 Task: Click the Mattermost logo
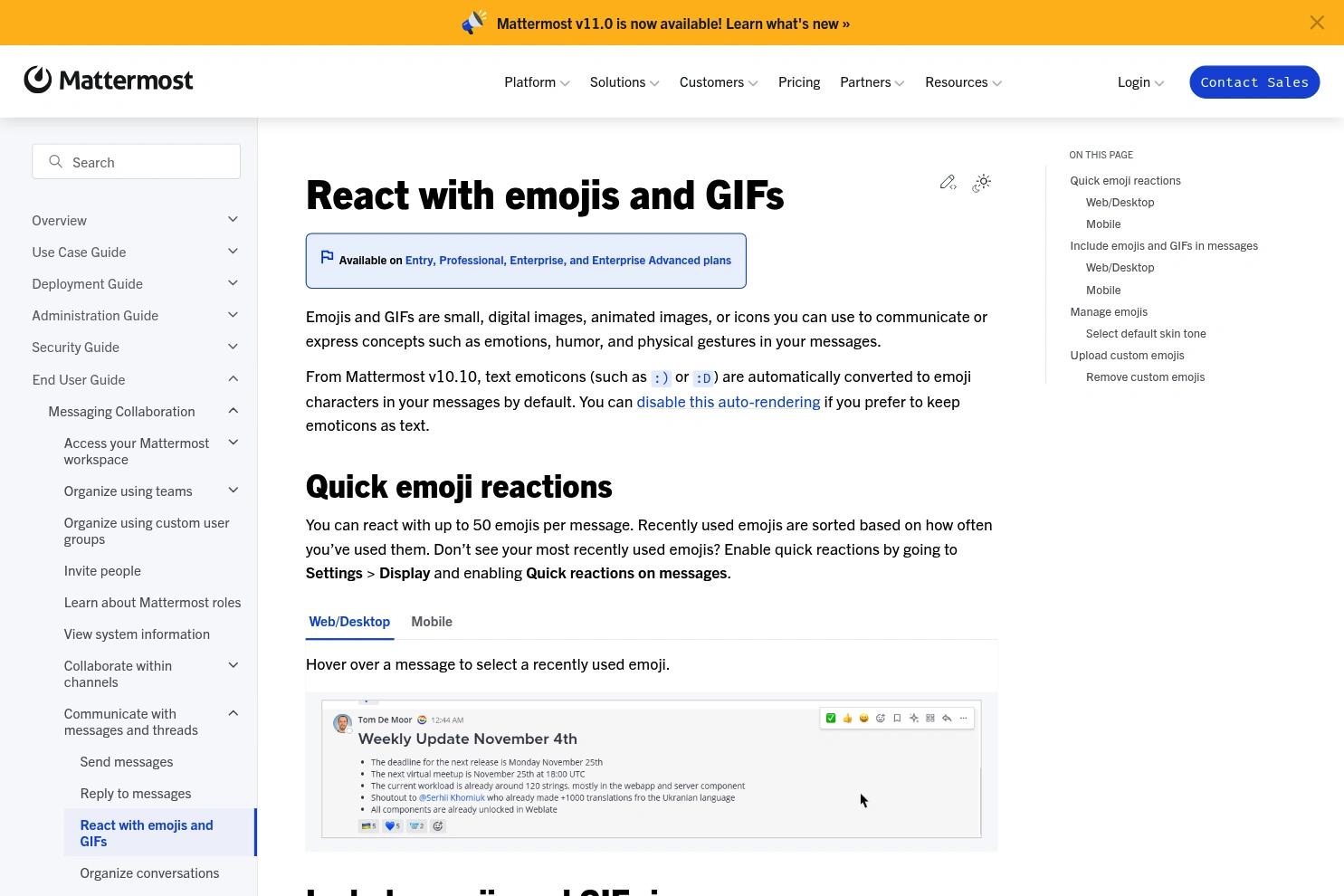[109, 81]
